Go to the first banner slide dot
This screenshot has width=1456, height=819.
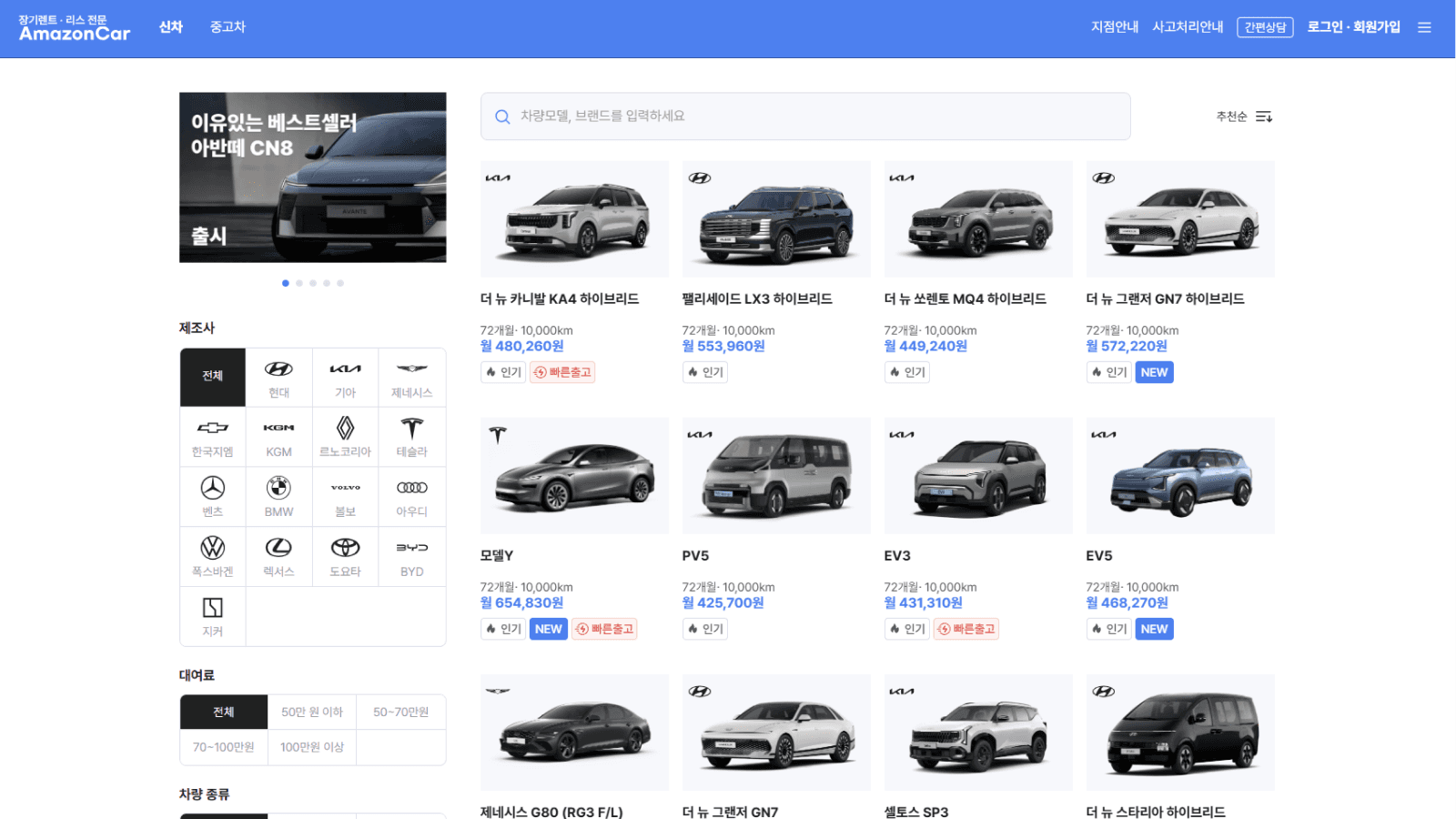[x=286, y=283]
